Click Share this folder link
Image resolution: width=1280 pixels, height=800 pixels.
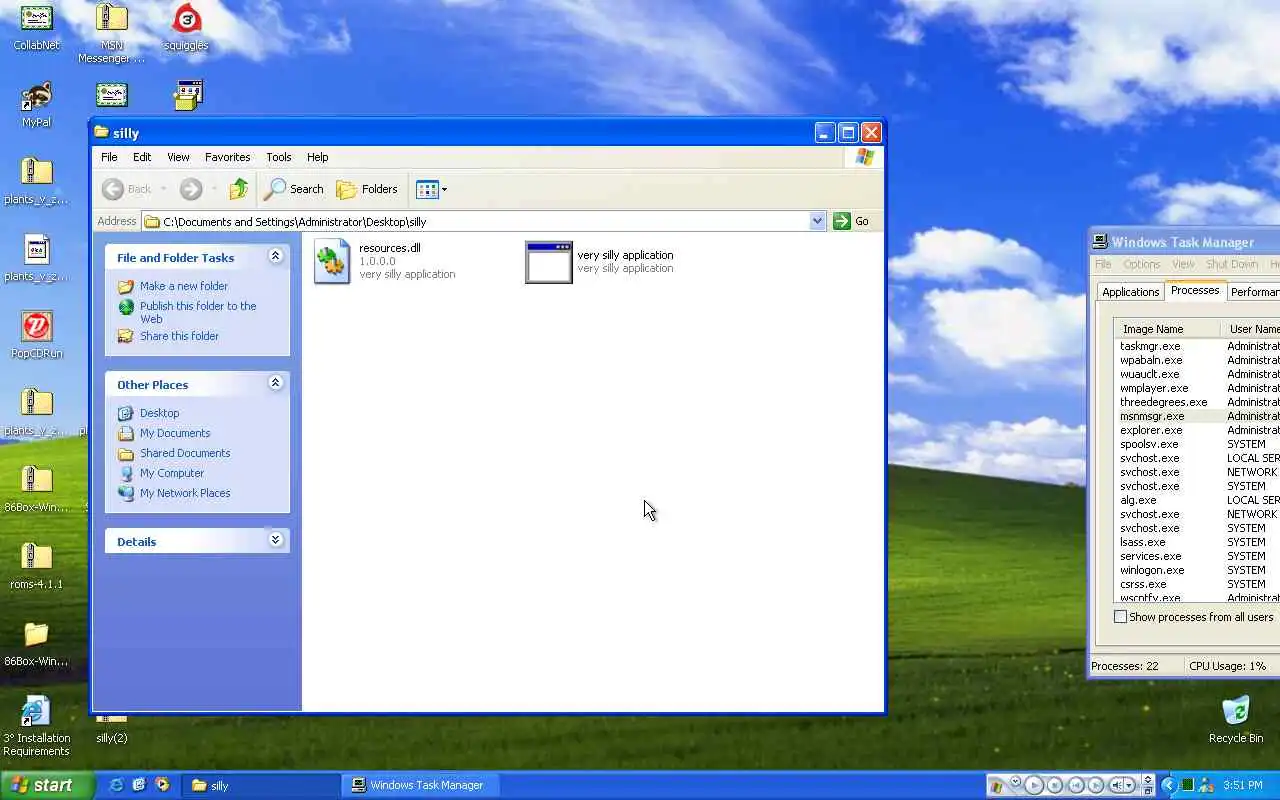click(179, 336)
